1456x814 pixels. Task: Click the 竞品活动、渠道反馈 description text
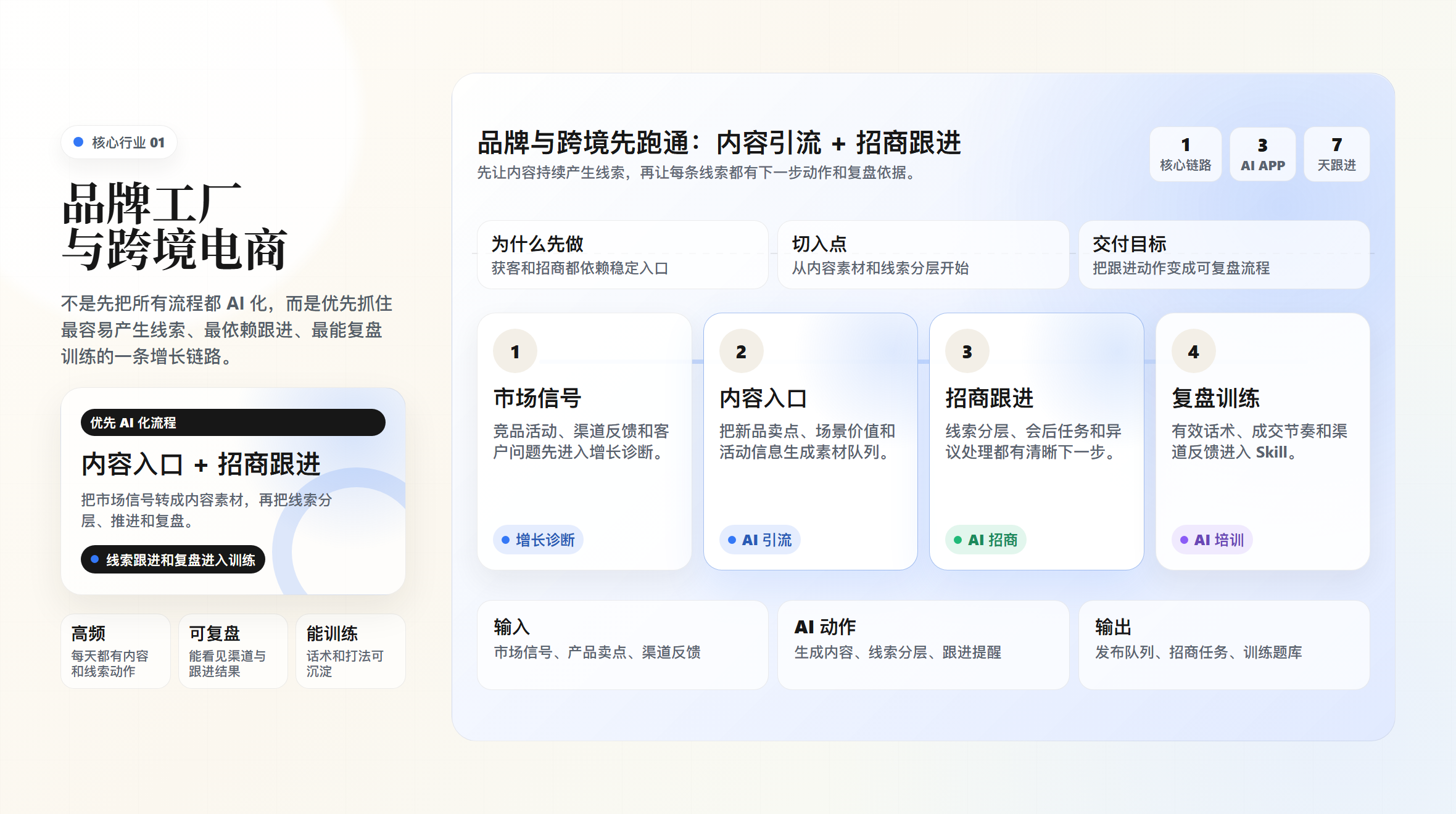[x=581, y=442]
